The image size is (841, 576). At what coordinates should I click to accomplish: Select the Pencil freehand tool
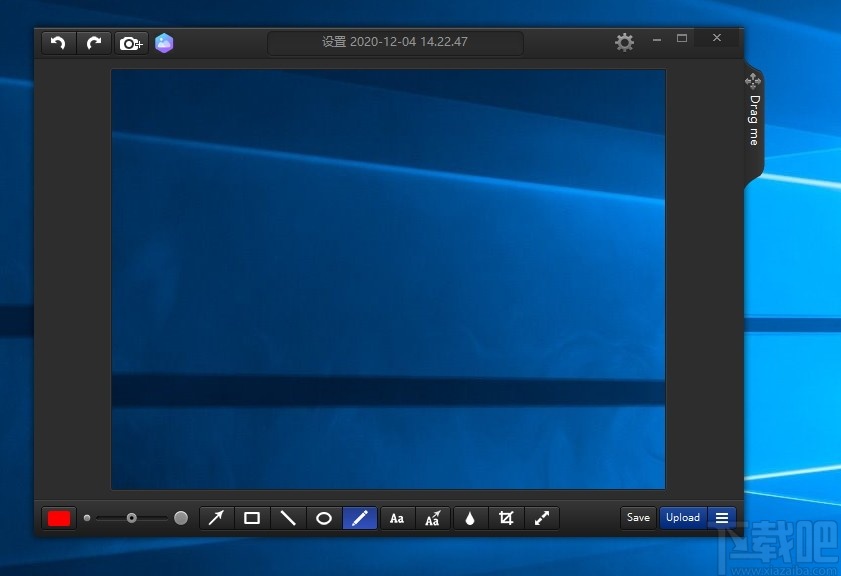[360, 518]
